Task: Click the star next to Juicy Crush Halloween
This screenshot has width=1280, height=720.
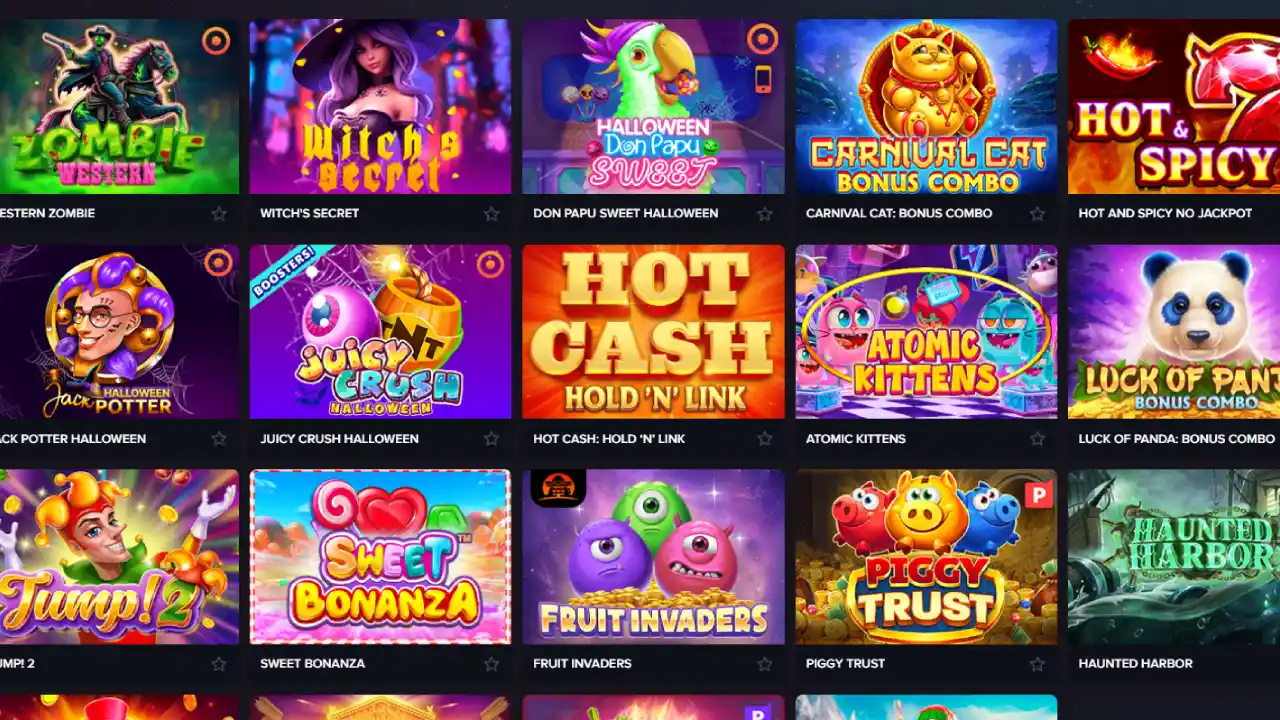Action: point(491,438)
